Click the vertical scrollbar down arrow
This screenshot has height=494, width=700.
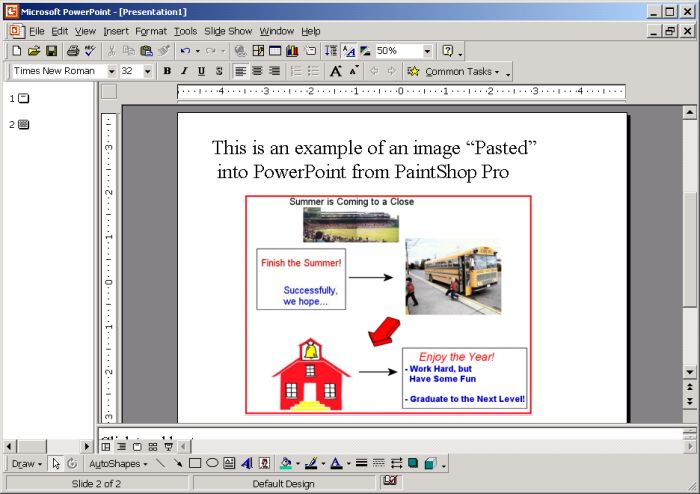click(x=689, y=371)
